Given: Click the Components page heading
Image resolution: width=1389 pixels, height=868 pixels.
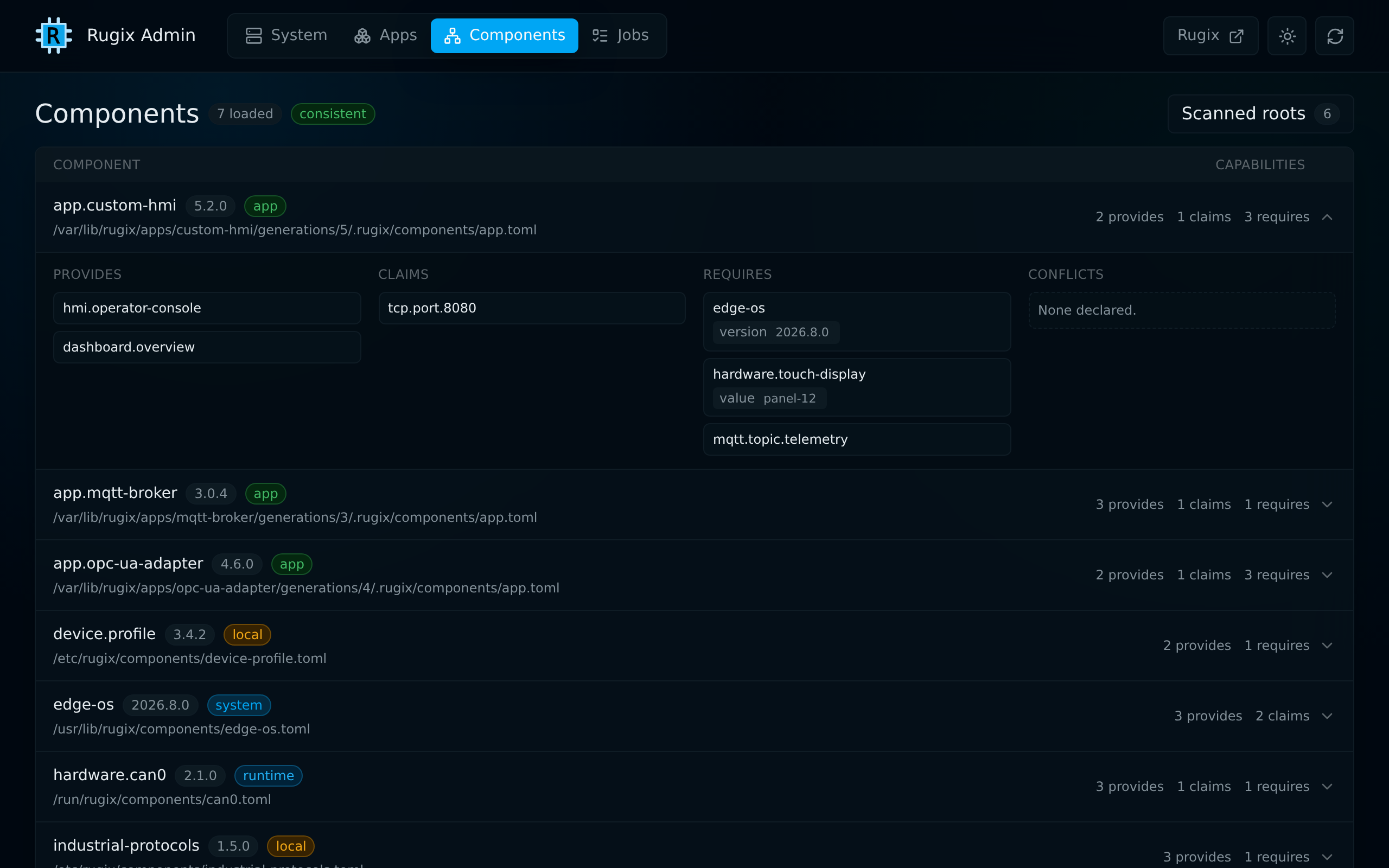Looking at the screenshot, I should 117,114.
